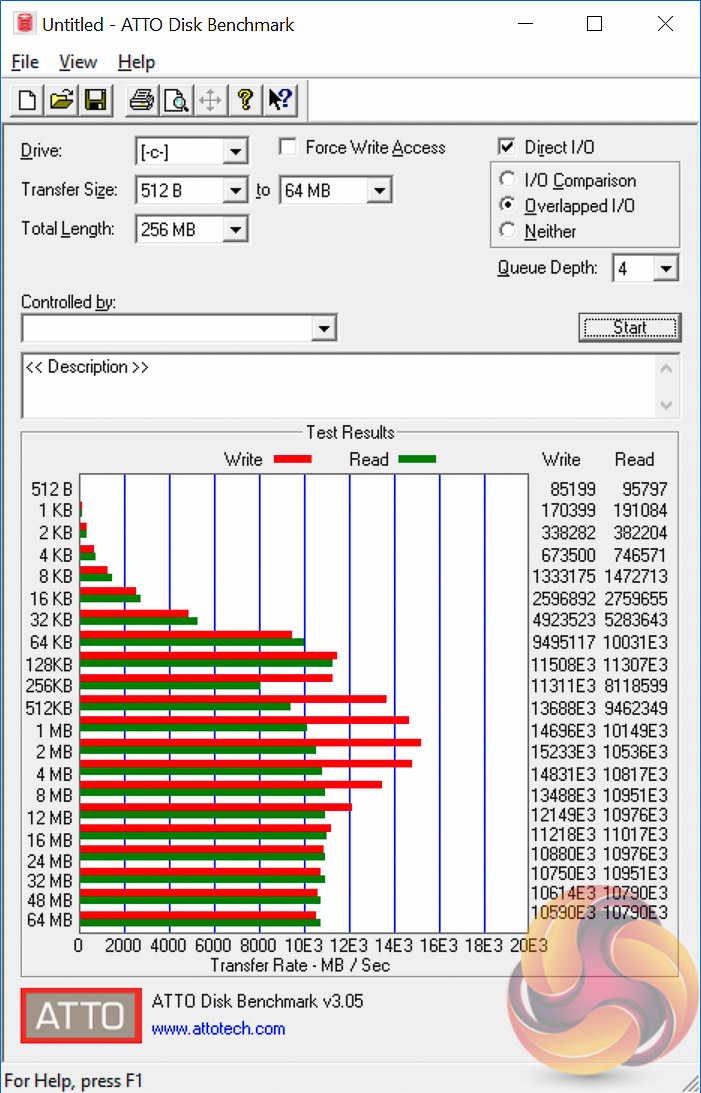Click the 512KB row label in the chart
Screen dimensions: 701x1093
(49, 708)
